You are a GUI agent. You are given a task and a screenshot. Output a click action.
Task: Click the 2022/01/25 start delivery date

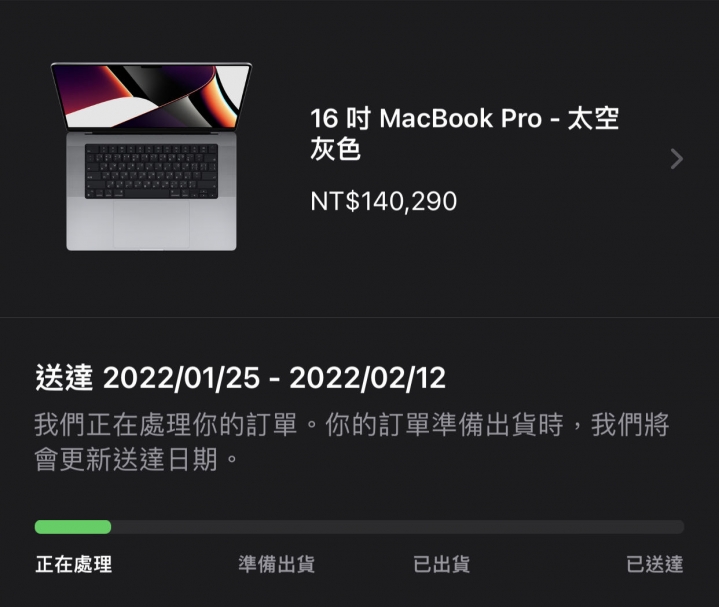click(181, 378)
